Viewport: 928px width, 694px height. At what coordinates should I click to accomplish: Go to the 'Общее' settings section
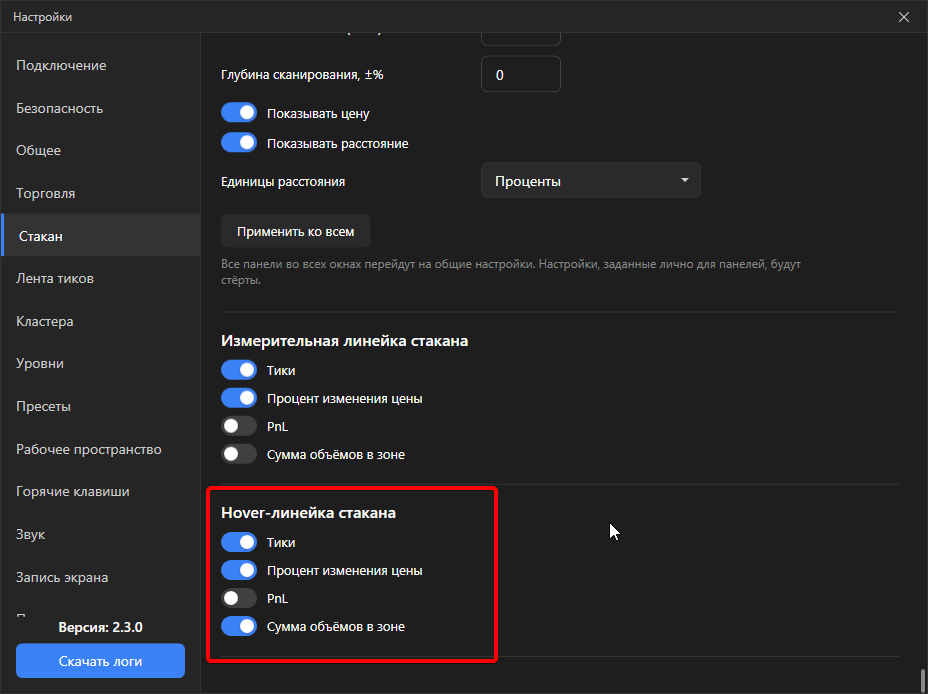101,150
